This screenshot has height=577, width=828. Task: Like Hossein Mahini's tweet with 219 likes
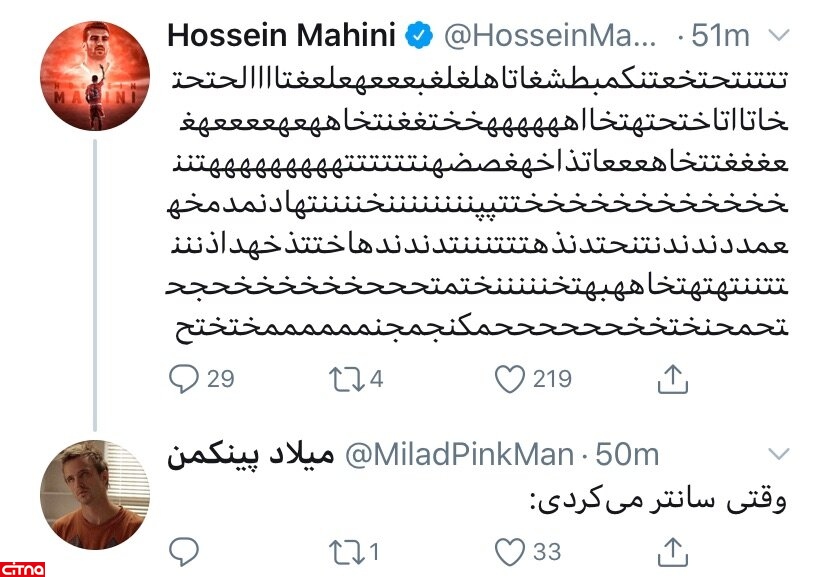pos(510,378)
